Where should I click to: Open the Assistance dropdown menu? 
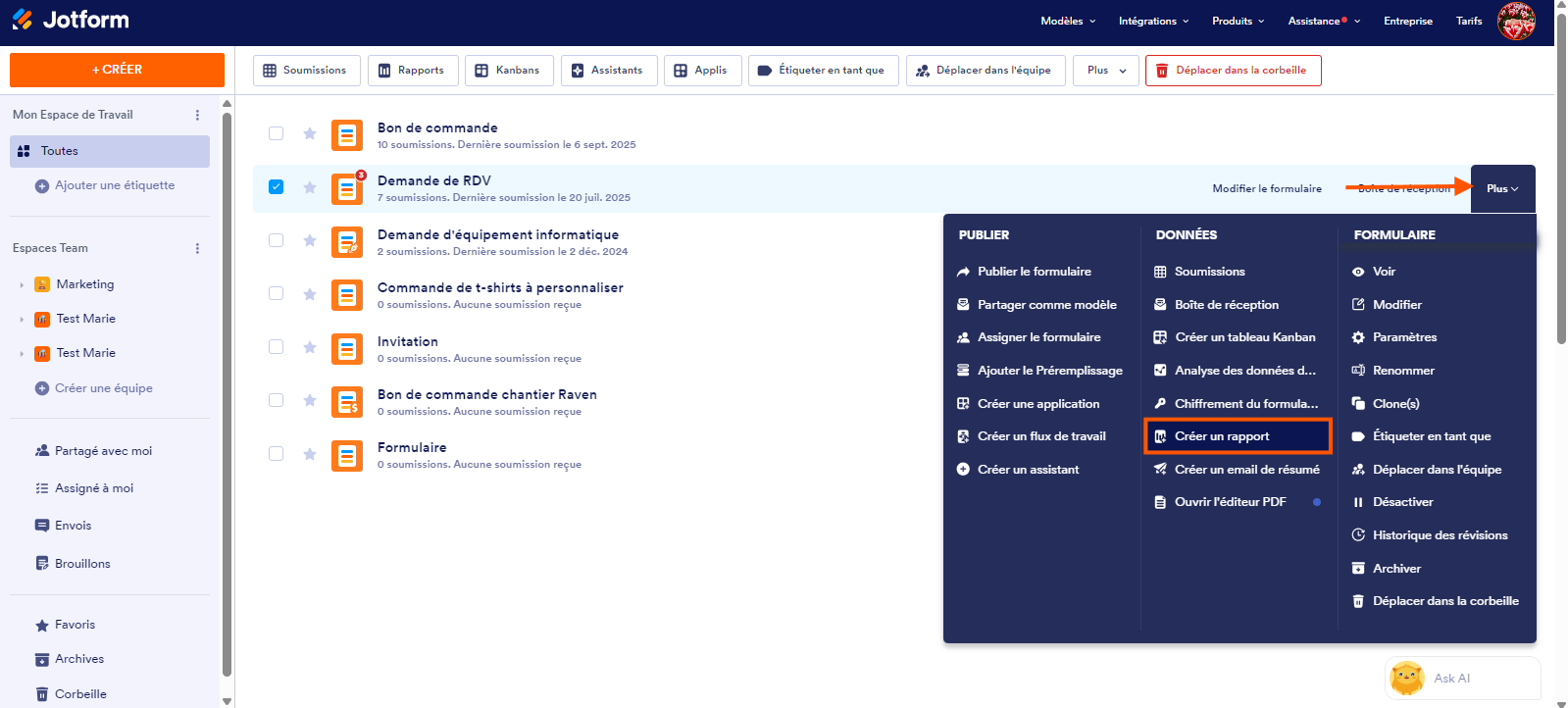point(1325,21)
